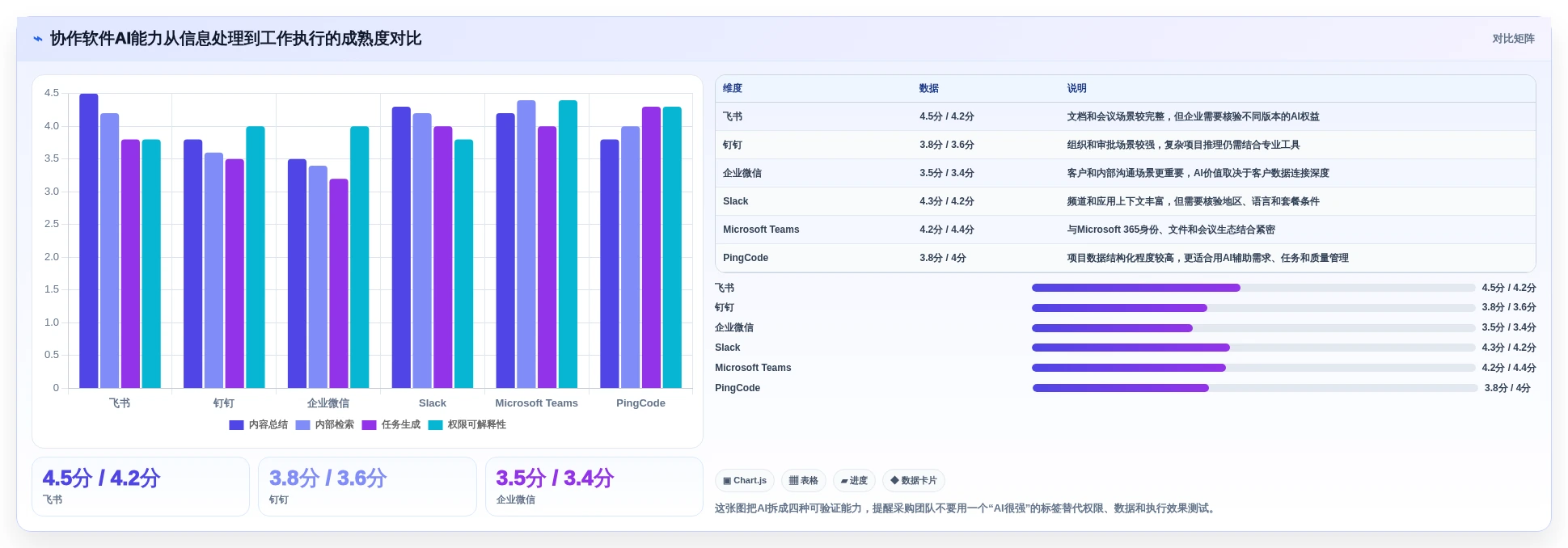Click the PingCode 任务生成 bar in the chart
Screen dimensions: 1568x548
click(x=652, y=247)
